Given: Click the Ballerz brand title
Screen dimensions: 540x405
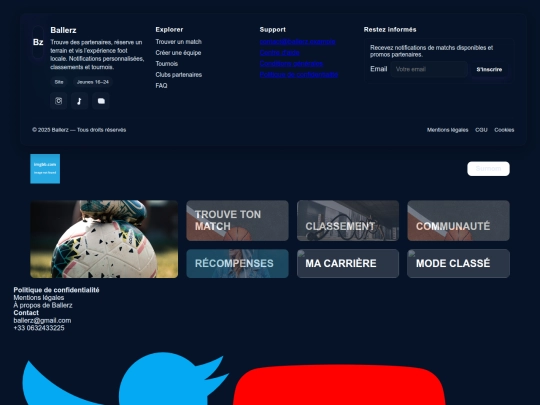Looking at the screenshot, I should (63, 30).
